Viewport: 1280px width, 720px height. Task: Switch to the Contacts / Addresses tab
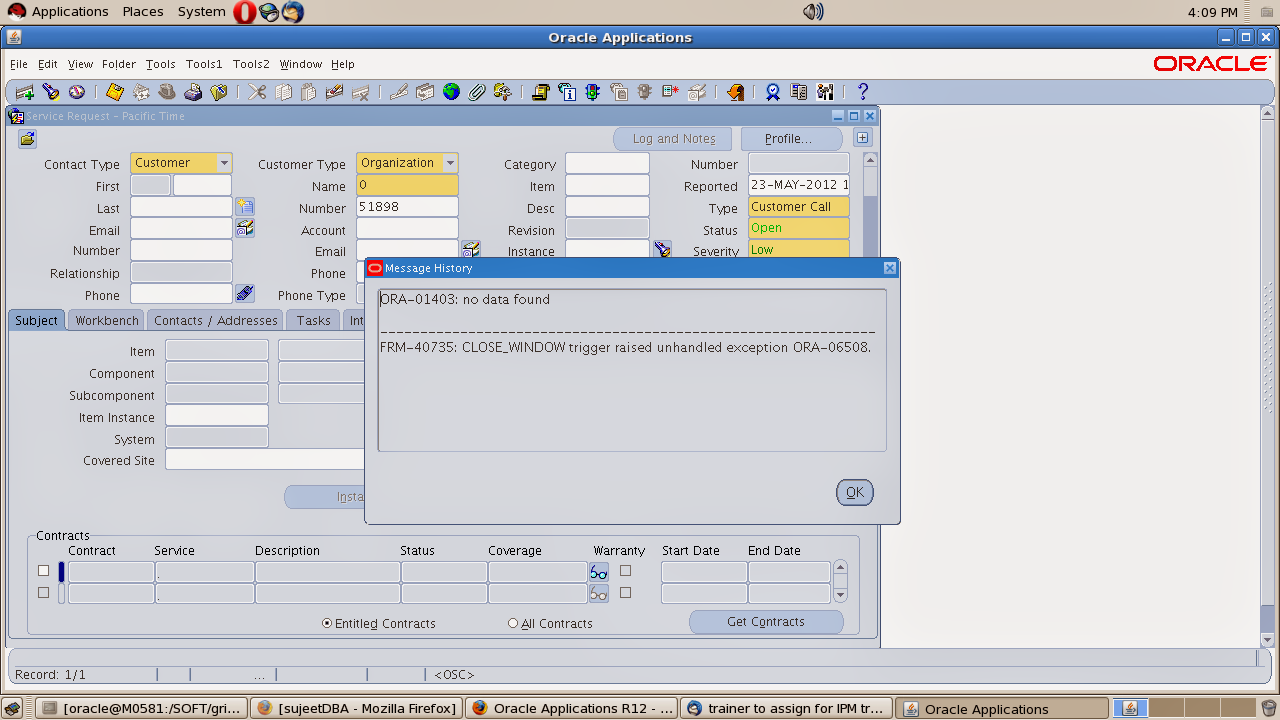tap(216, 320)
